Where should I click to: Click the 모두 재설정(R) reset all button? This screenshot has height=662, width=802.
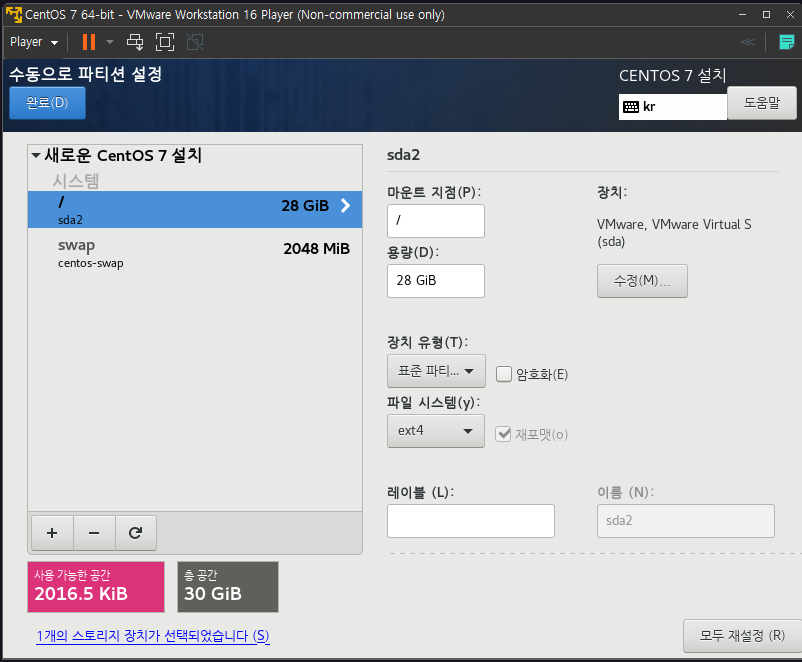(742, 636)
